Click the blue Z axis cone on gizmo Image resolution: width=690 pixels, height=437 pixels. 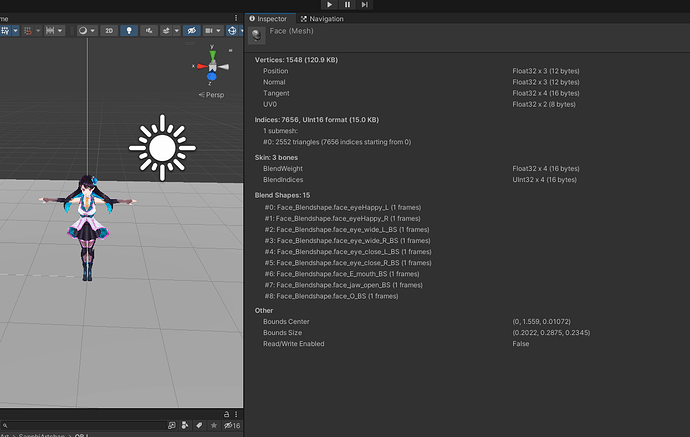click(212, 77)
